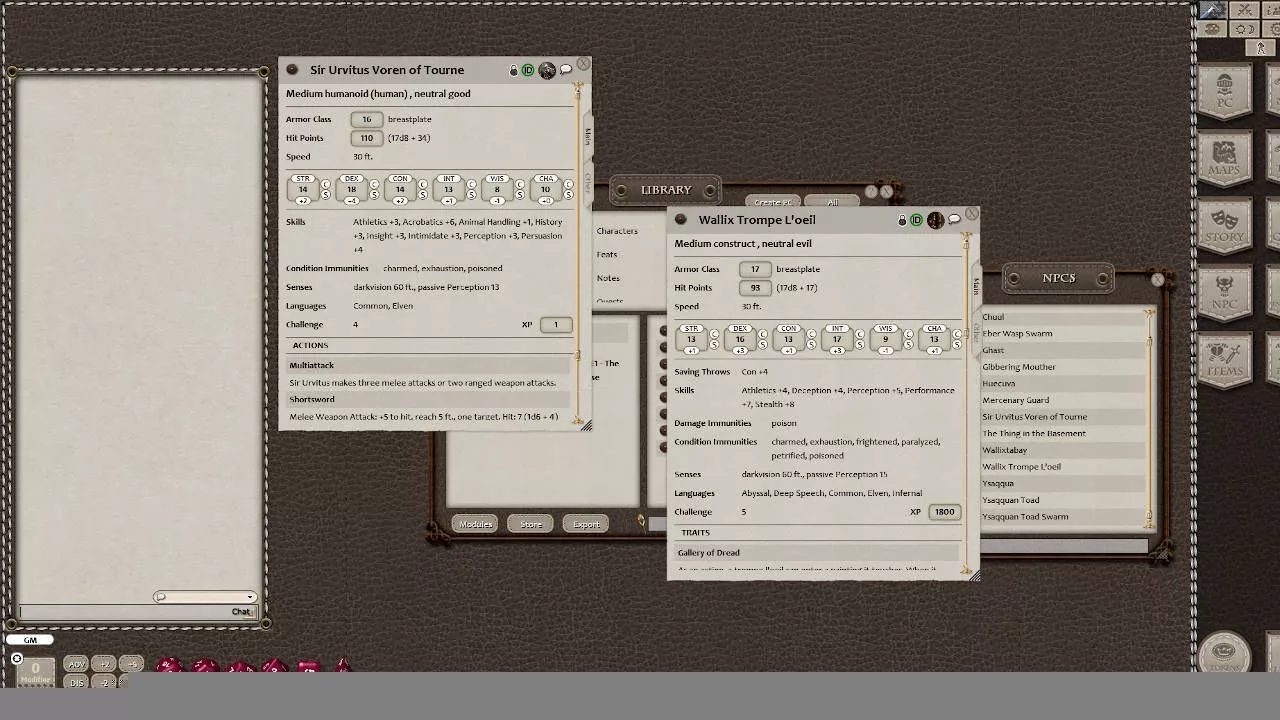Toggle ID status on Sir Urvitus sheet

528,70
